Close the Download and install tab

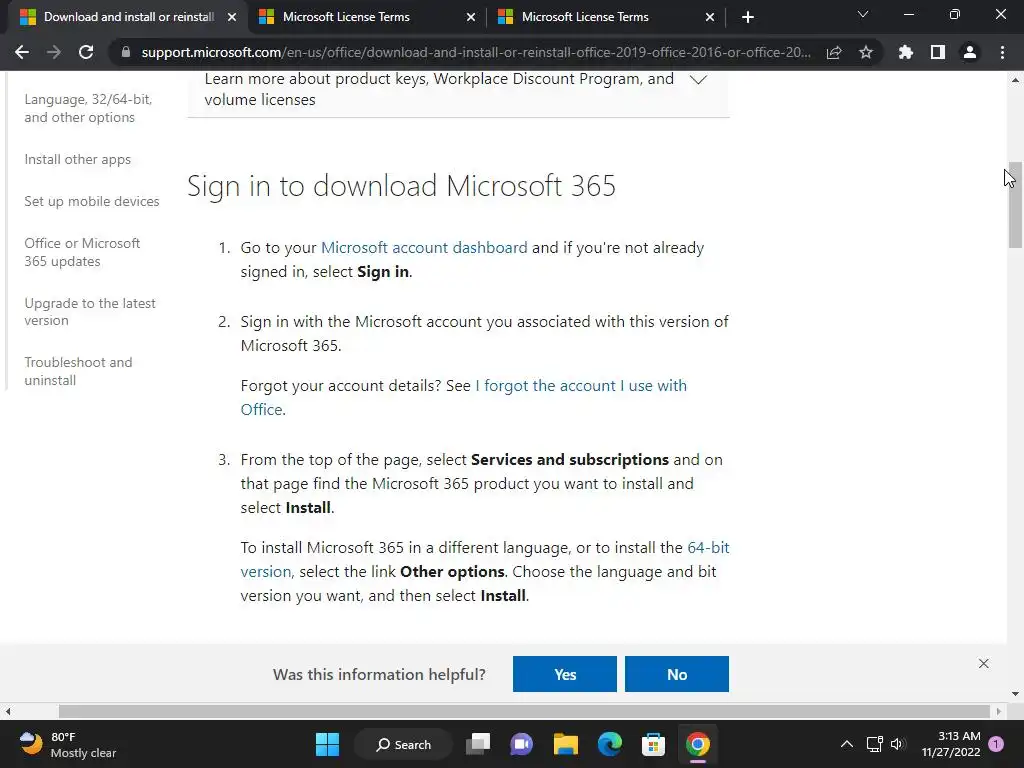(x=232, y=18)
